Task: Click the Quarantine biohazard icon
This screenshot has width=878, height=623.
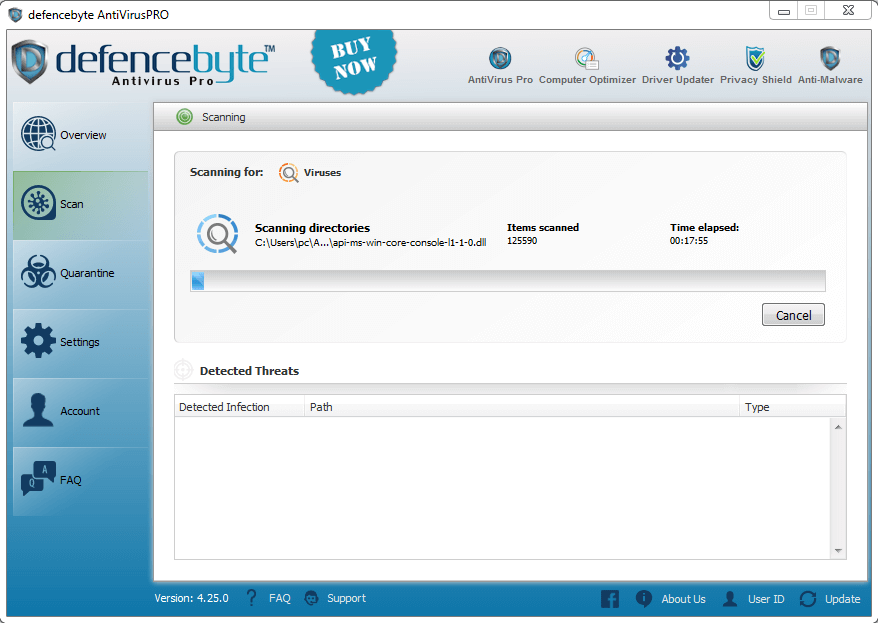Action: point(38,271)
